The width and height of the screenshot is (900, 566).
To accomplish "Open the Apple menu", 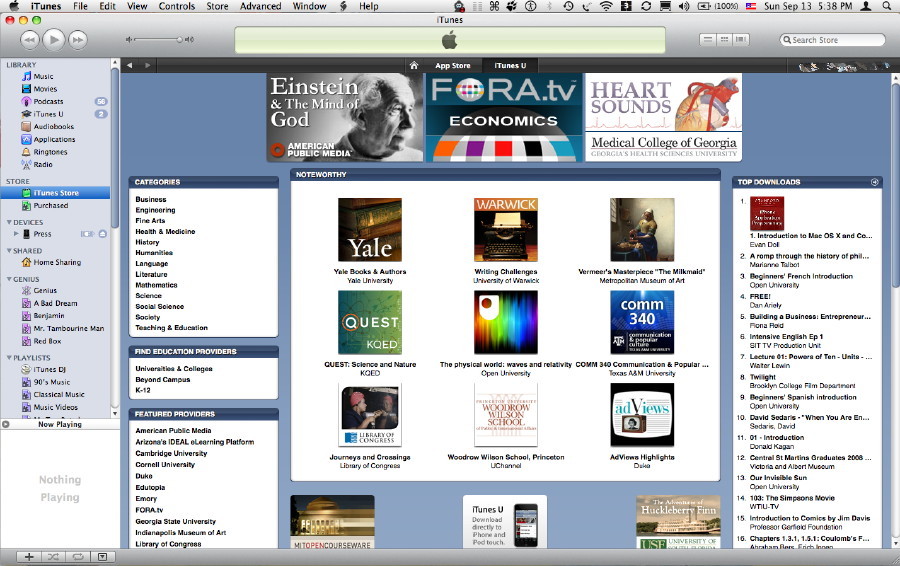I will point(14,6).
